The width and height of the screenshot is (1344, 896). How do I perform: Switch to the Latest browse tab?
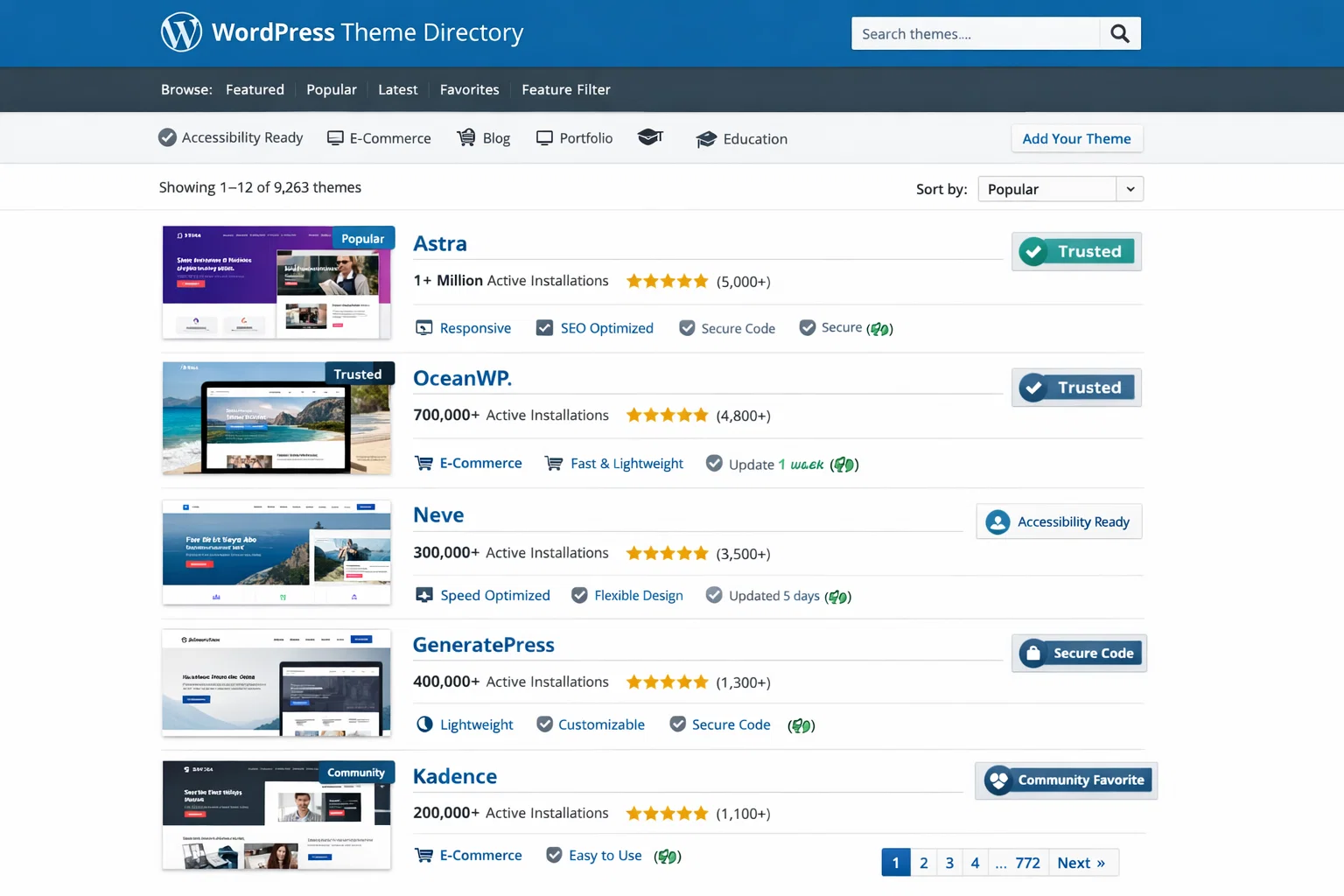pyautogui.click(x=397, y=89)
